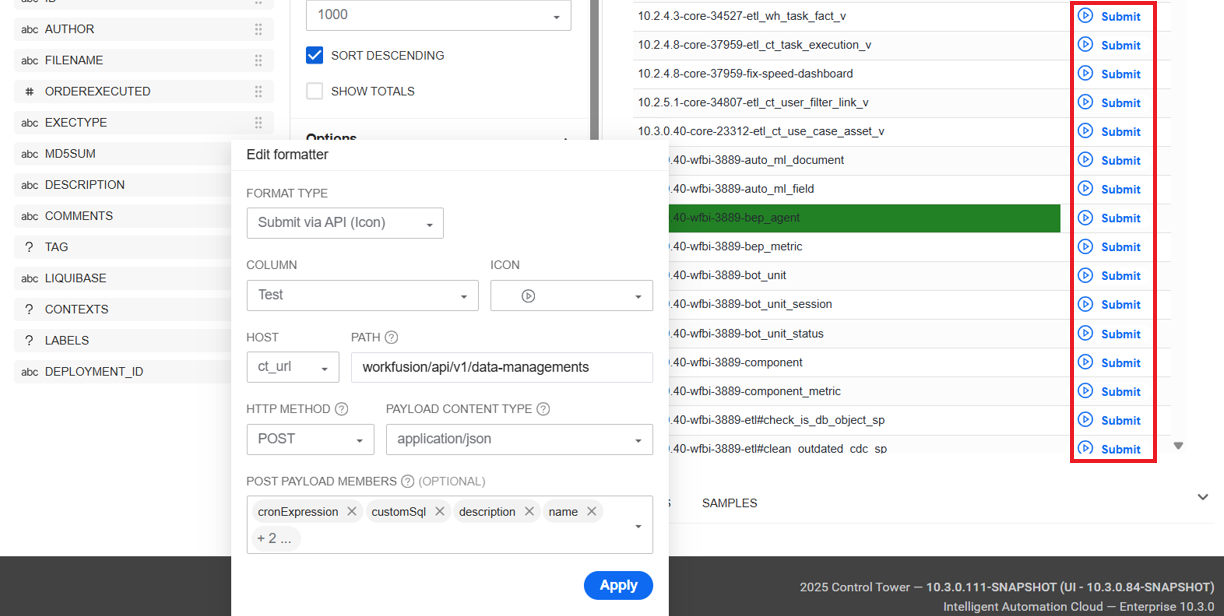Collapse section with chevron beside SAMPLES

(1202, 497)
